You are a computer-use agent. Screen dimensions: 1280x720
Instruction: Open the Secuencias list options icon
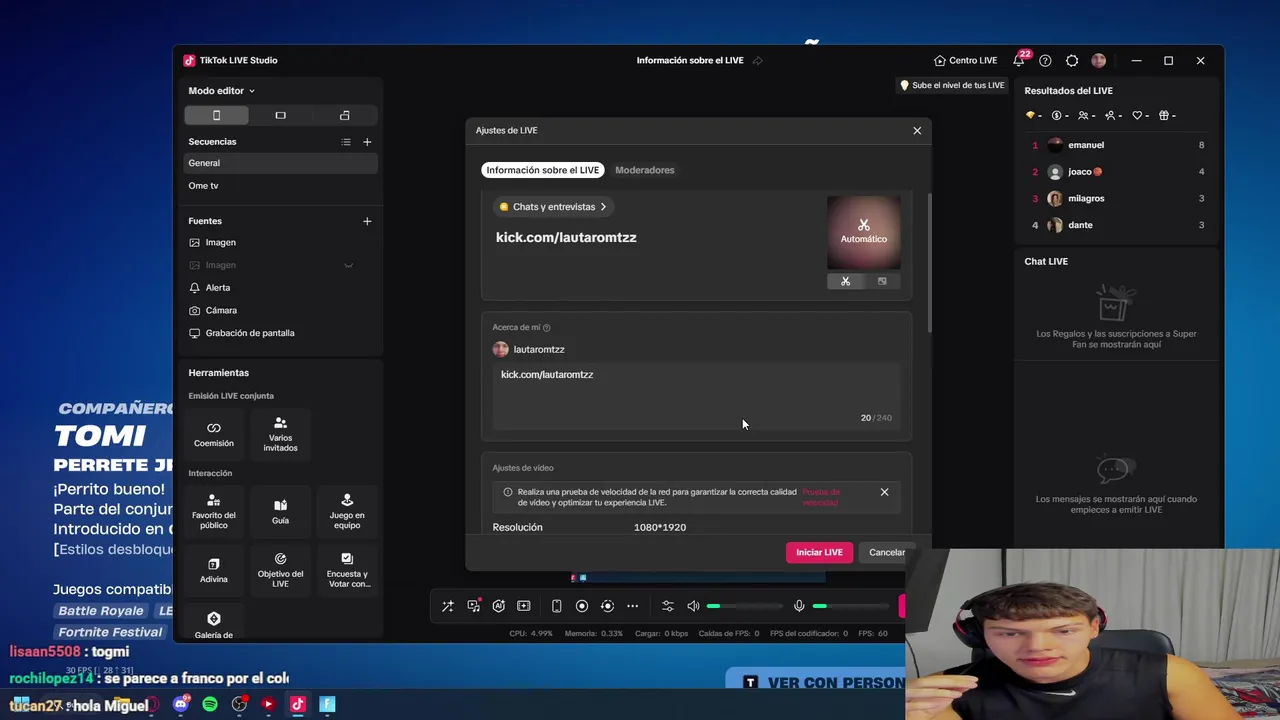click(x=346, y=142)
